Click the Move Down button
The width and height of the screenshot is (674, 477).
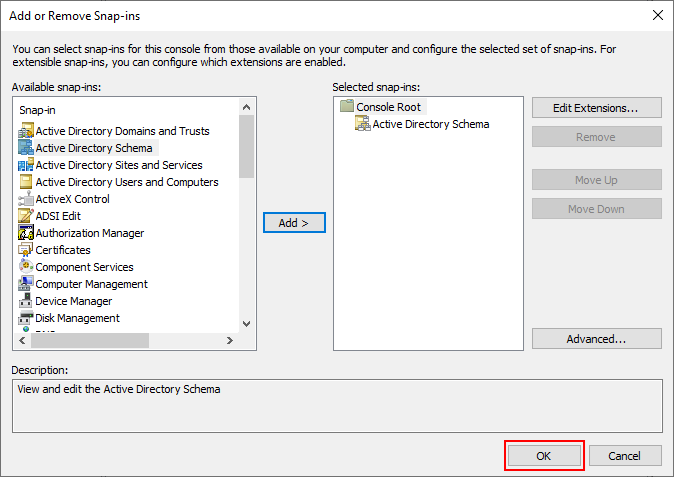[597, 209]
